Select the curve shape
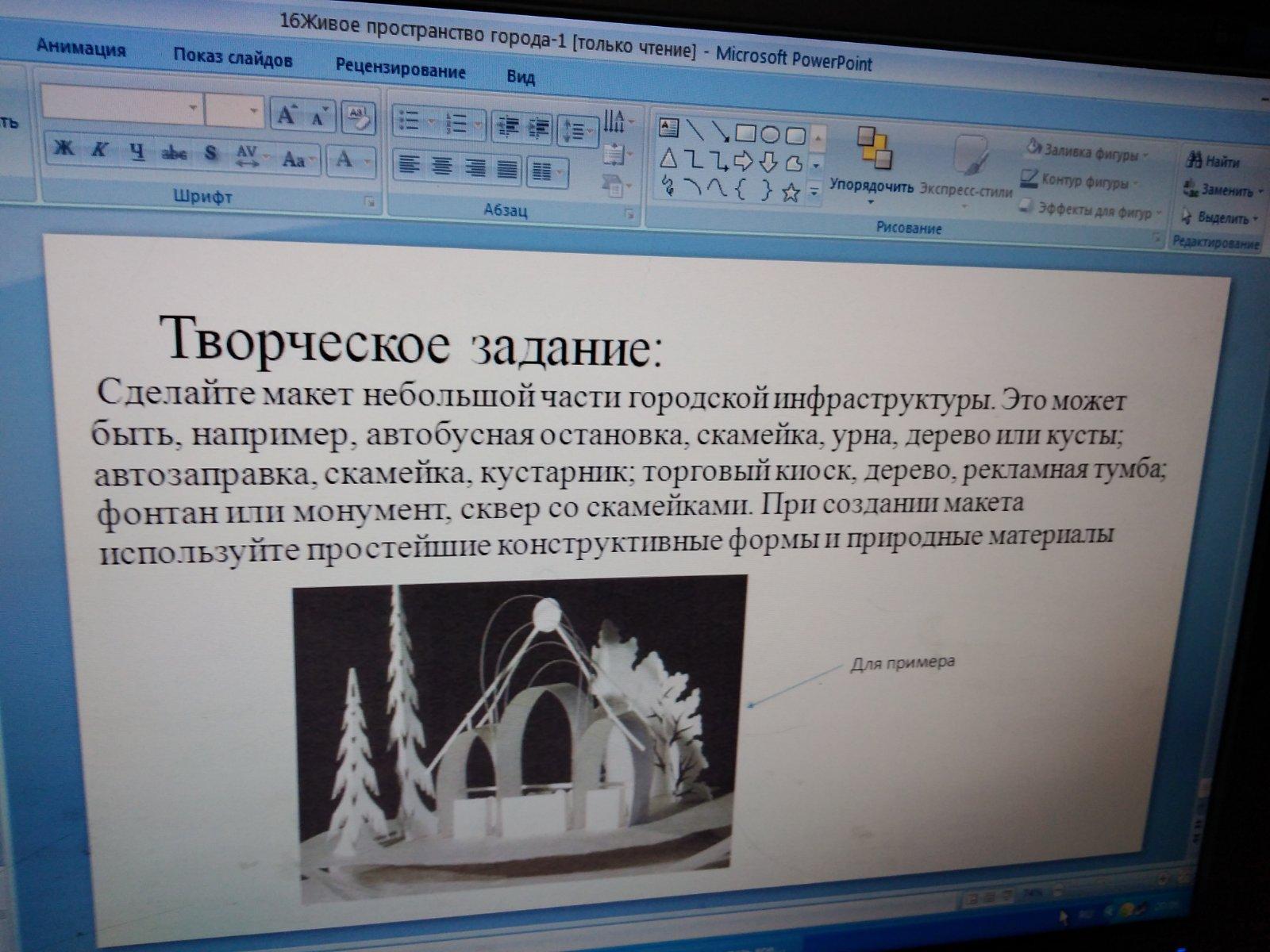The image size is (1270, 952). tap(718, 189)
